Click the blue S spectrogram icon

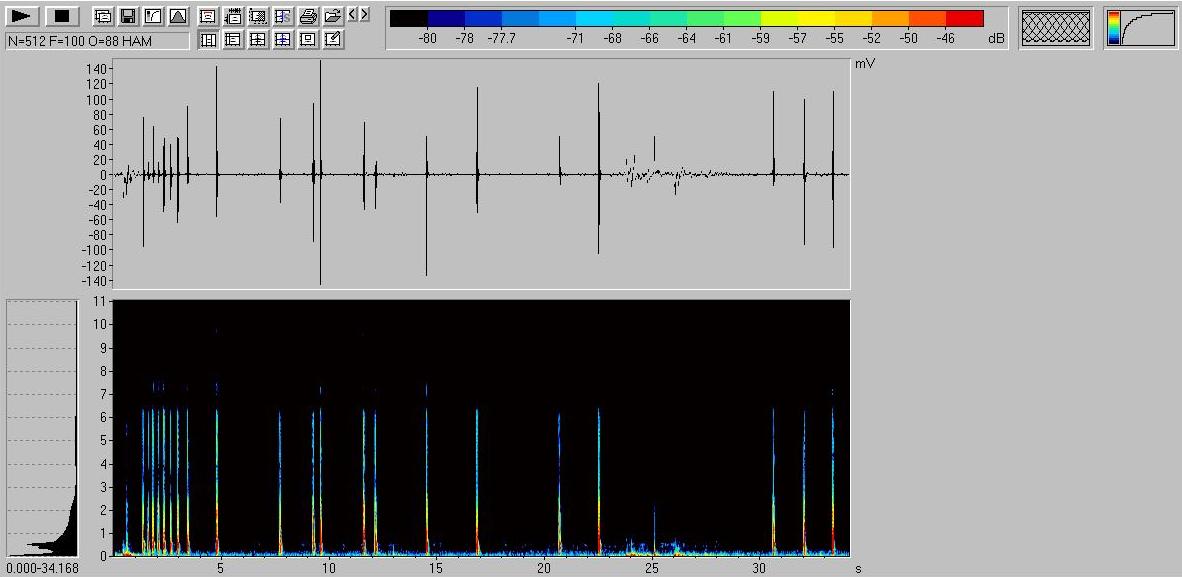point(283,17)
